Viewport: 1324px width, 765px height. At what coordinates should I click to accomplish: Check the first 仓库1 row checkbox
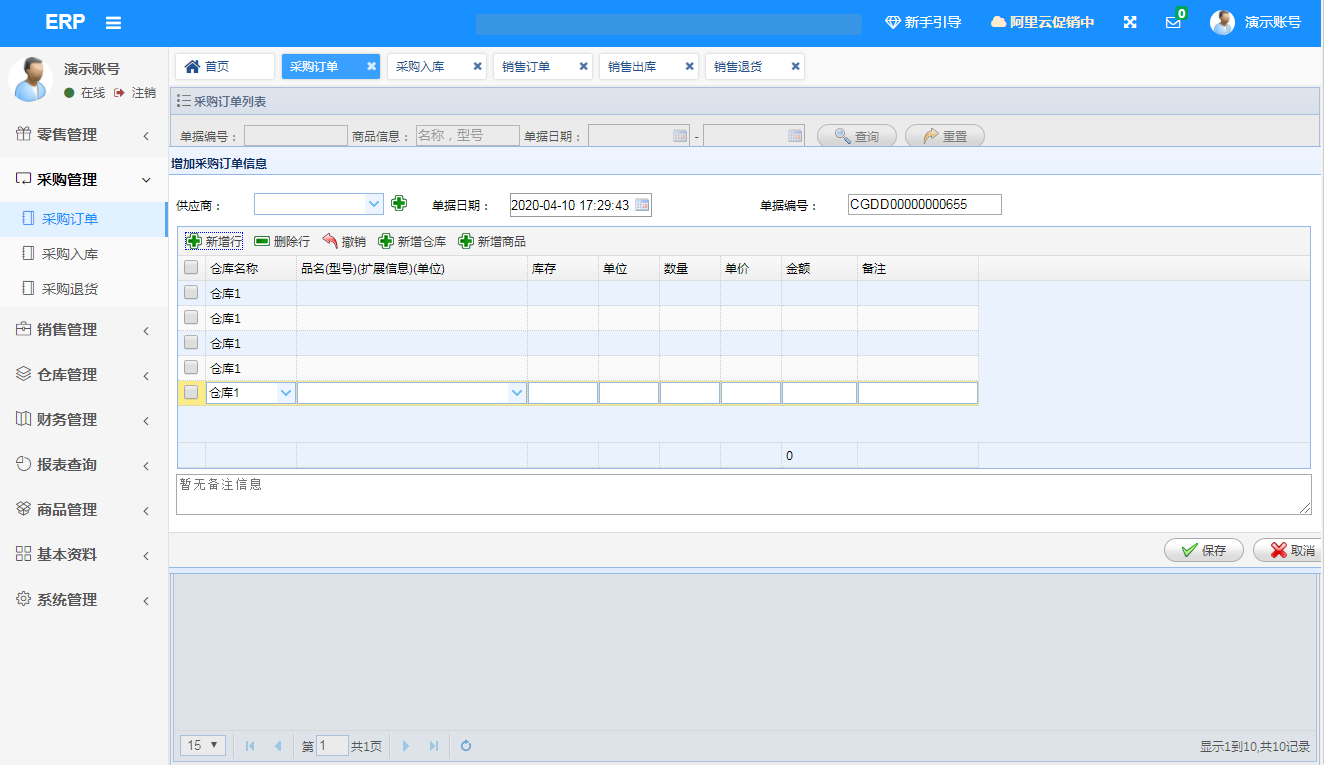(x=191, y=292)
